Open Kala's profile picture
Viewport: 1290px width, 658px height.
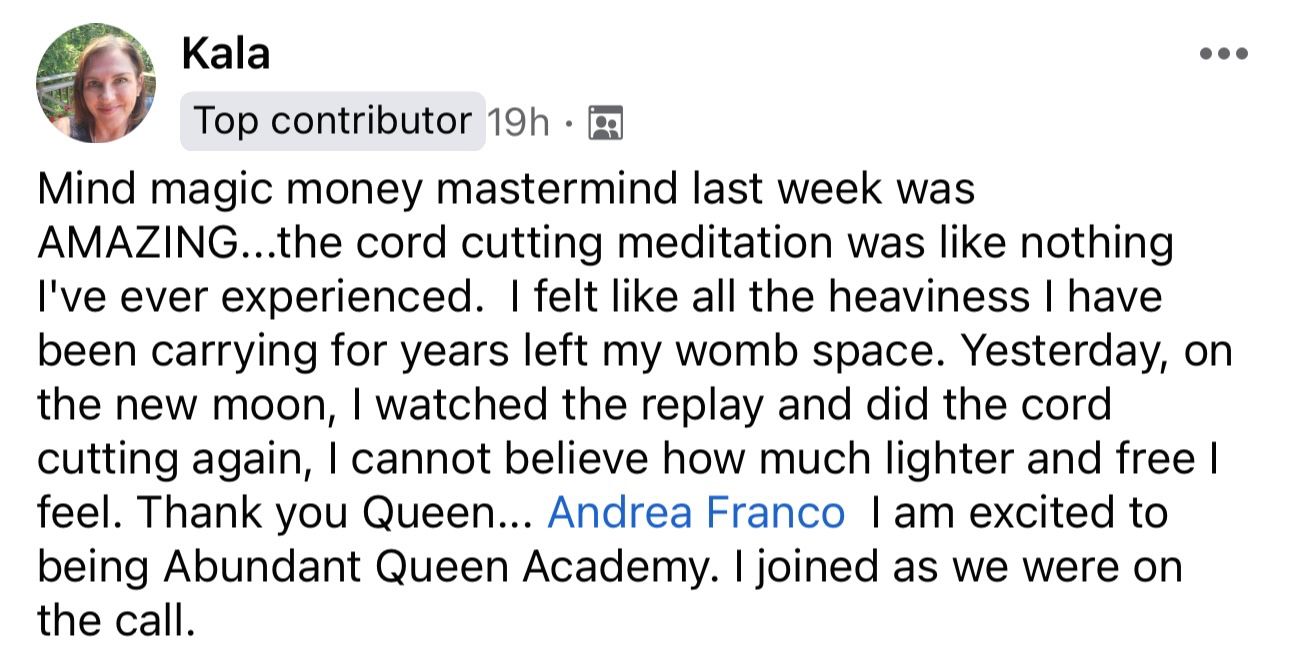point(96,82)
